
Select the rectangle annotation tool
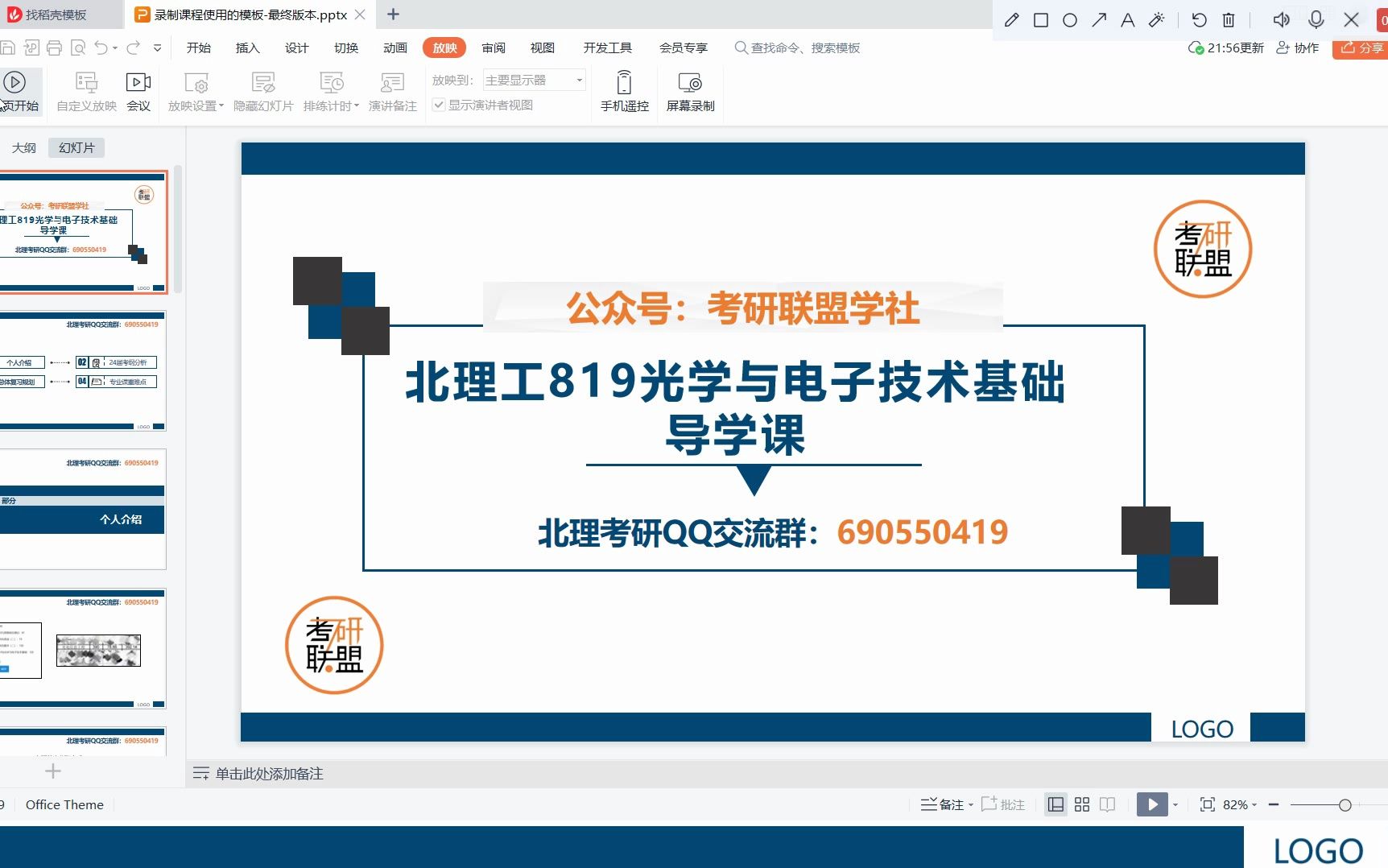pyautogui.click(x=1040, y=19)
